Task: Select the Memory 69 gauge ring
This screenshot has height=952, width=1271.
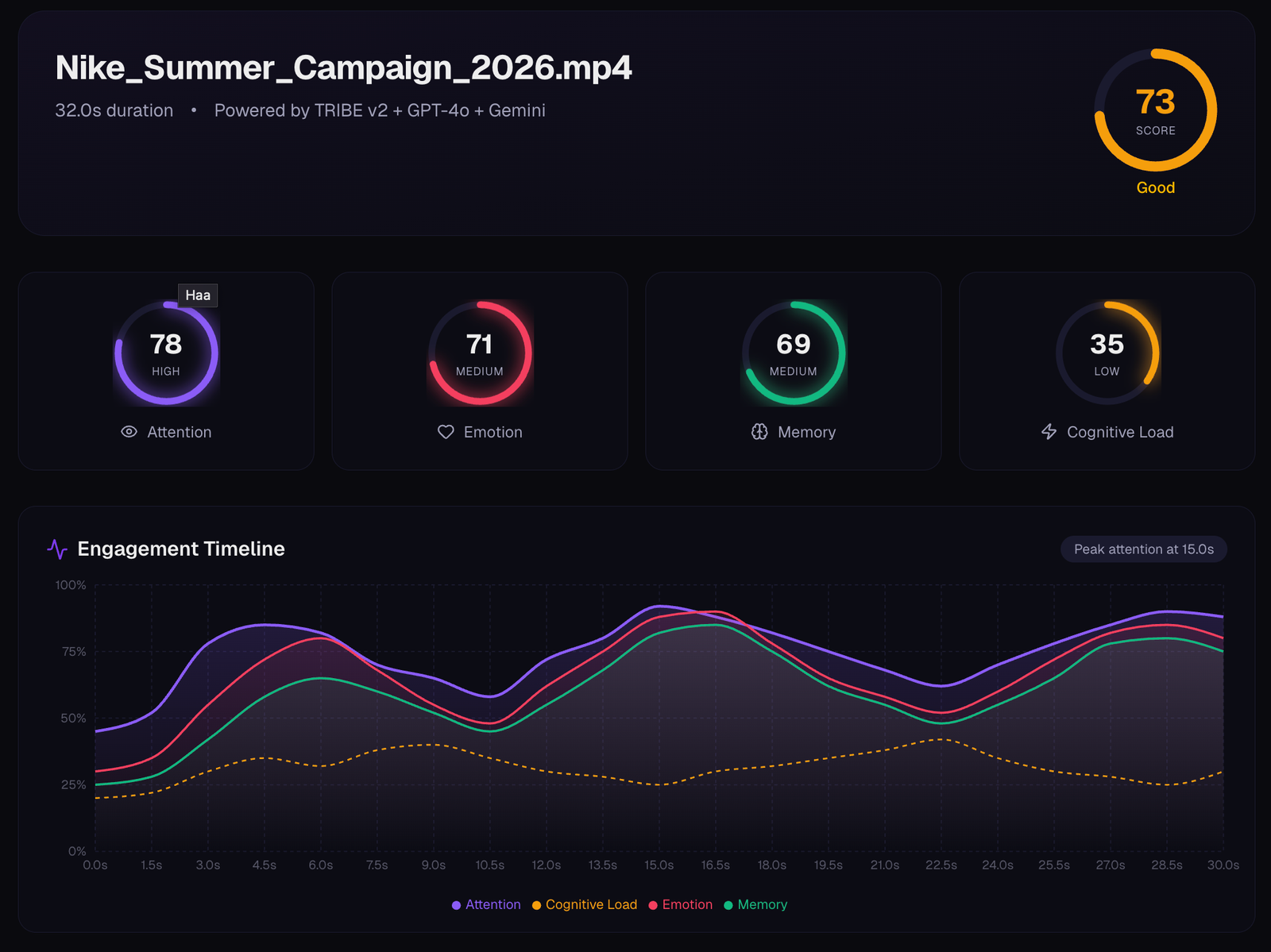Action: pos(794,353)
